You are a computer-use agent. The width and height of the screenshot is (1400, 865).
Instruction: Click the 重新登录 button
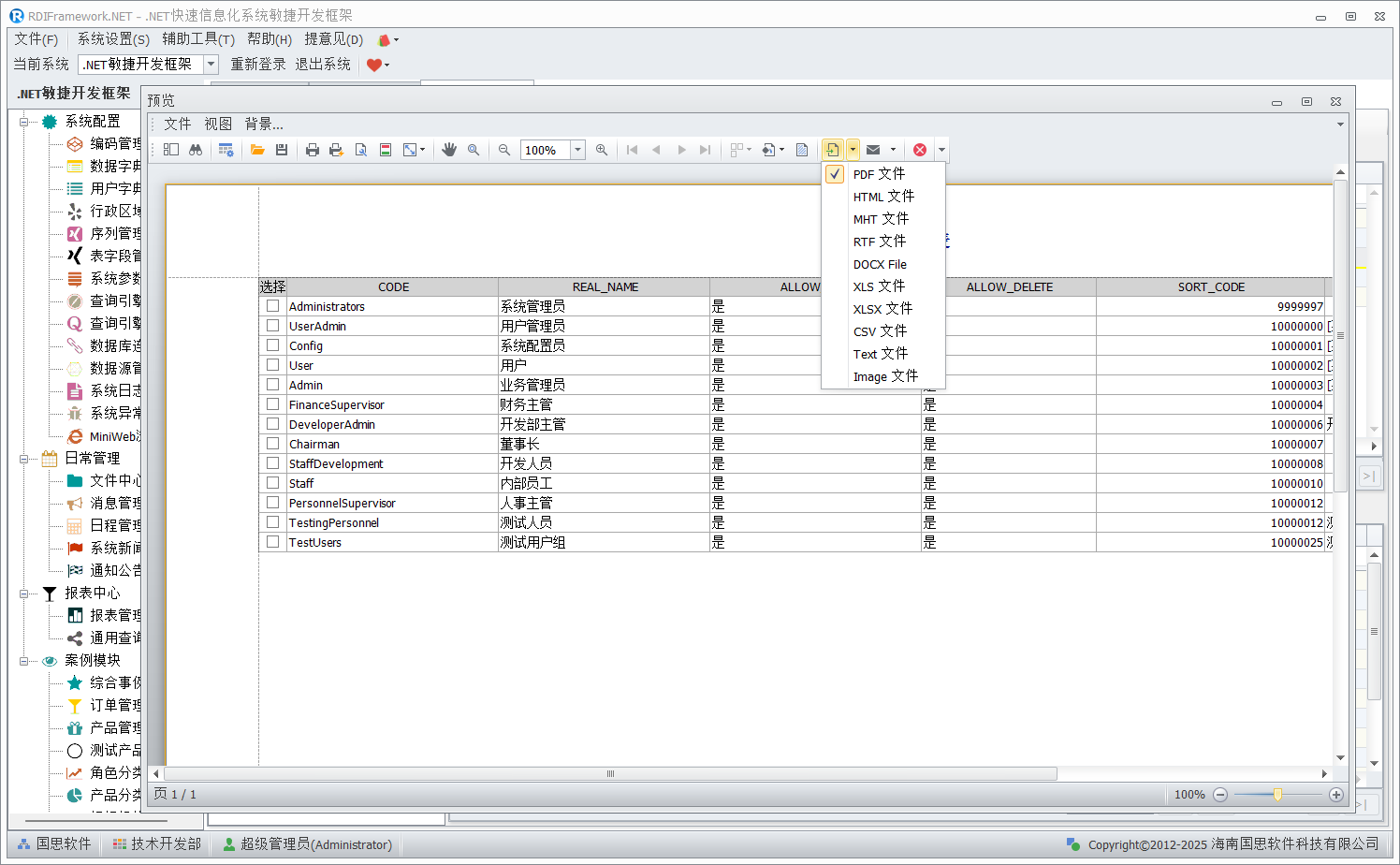tap(258, 64)
